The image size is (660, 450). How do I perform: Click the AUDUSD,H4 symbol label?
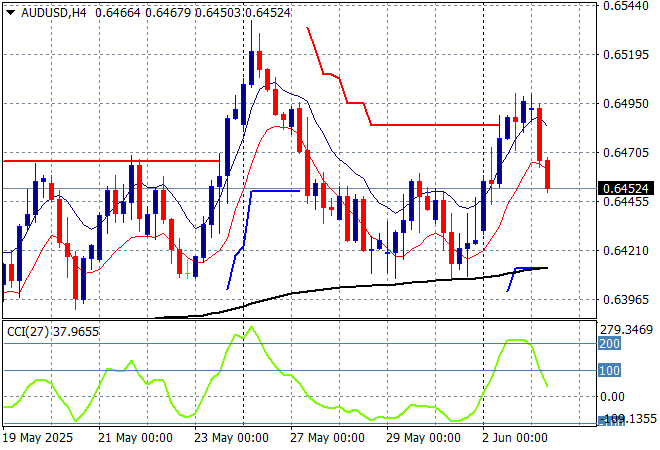(53, 13)
